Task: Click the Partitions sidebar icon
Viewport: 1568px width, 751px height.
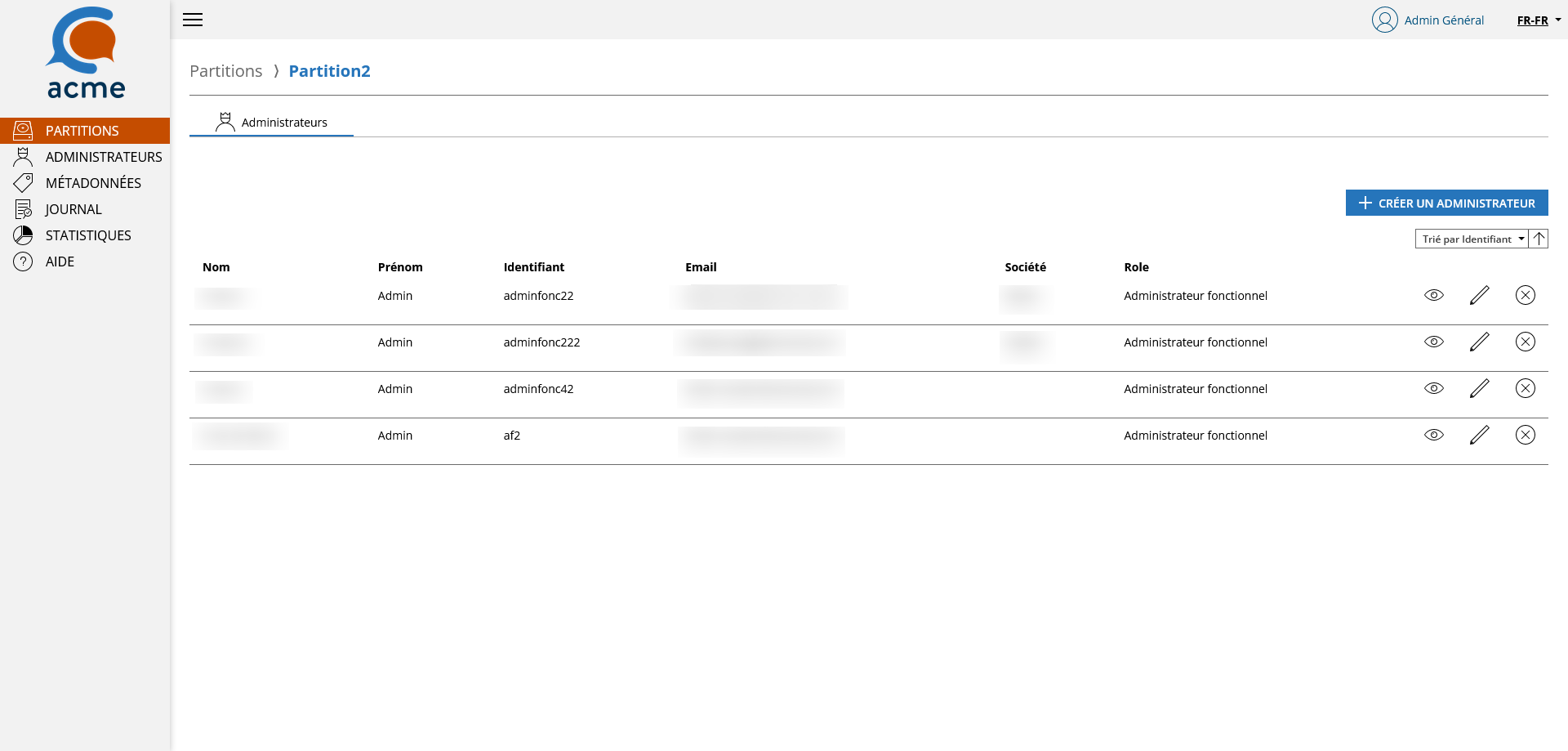Action: (x=23, y=131)
